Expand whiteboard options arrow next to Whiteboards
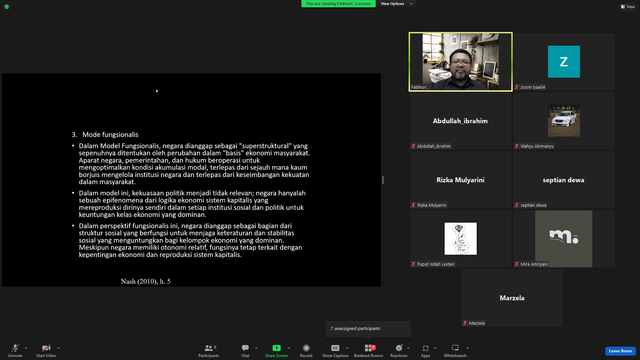The image size is (640, 360). (x=467, y=348)
